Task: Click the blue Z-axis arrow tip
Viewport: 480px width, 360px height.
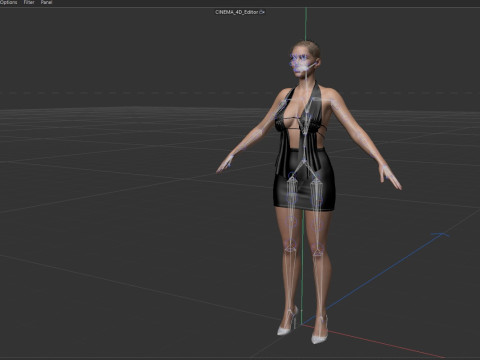Action: coord(441,235)
